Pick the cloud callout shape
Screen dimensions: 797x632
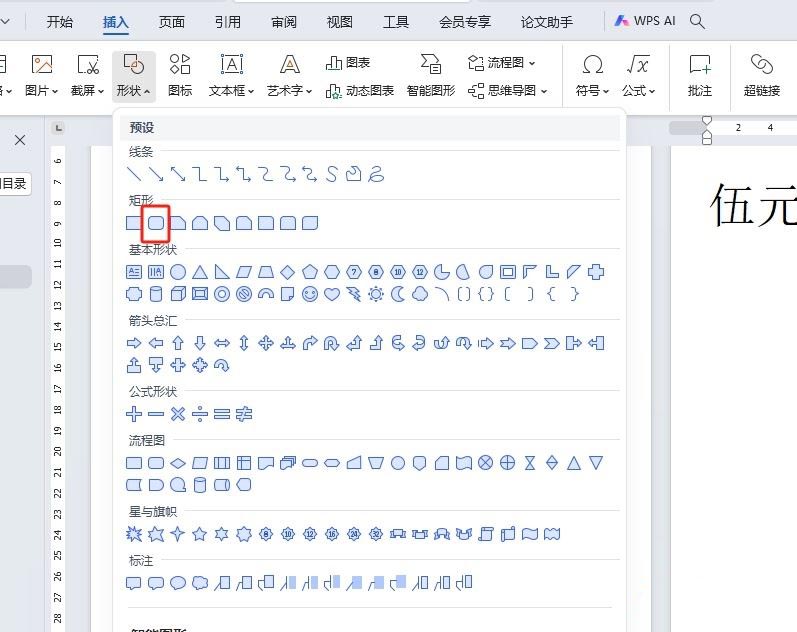[200, 583]
